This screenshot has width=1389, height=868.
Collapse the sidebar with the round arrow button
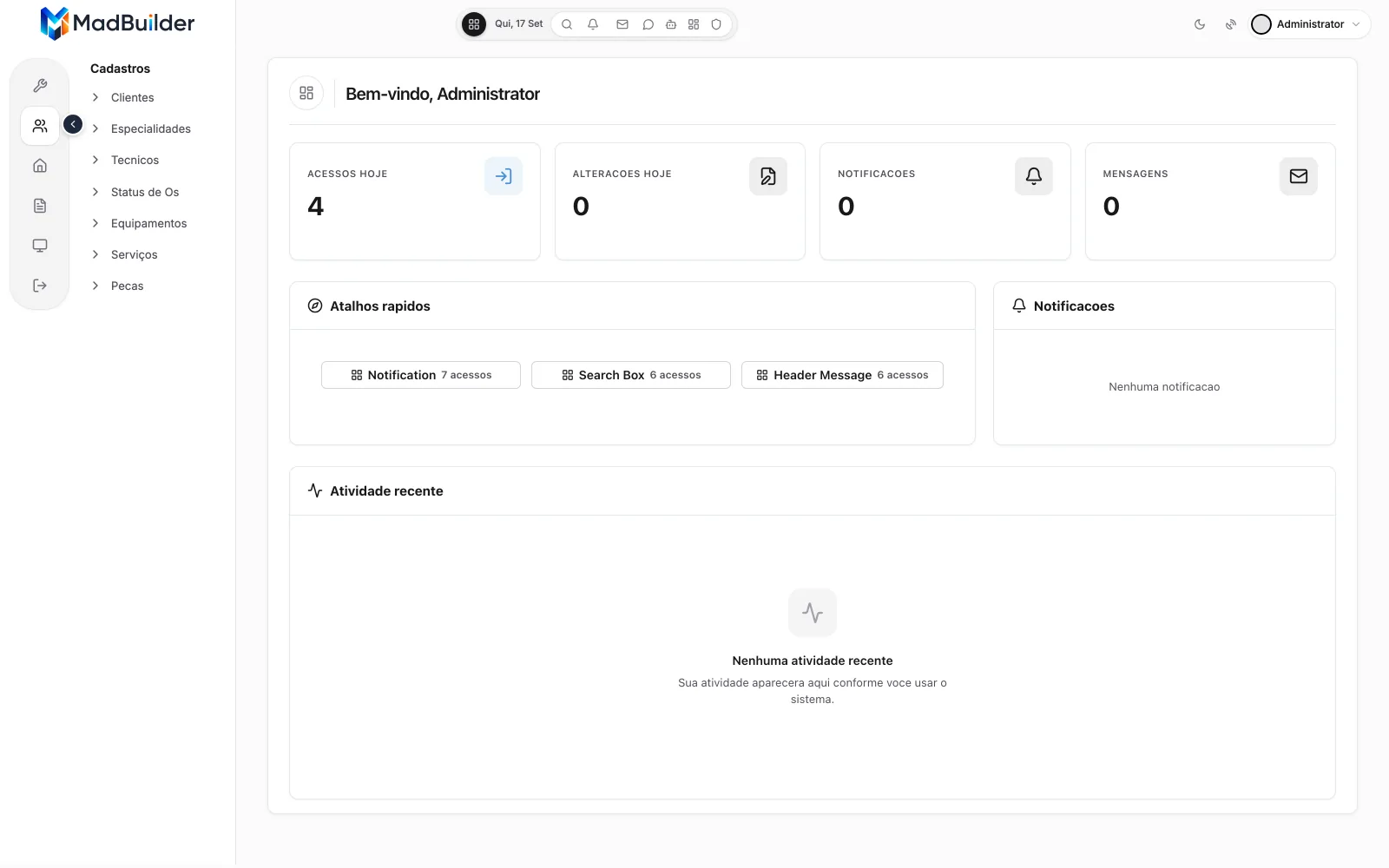pos(73,125)
